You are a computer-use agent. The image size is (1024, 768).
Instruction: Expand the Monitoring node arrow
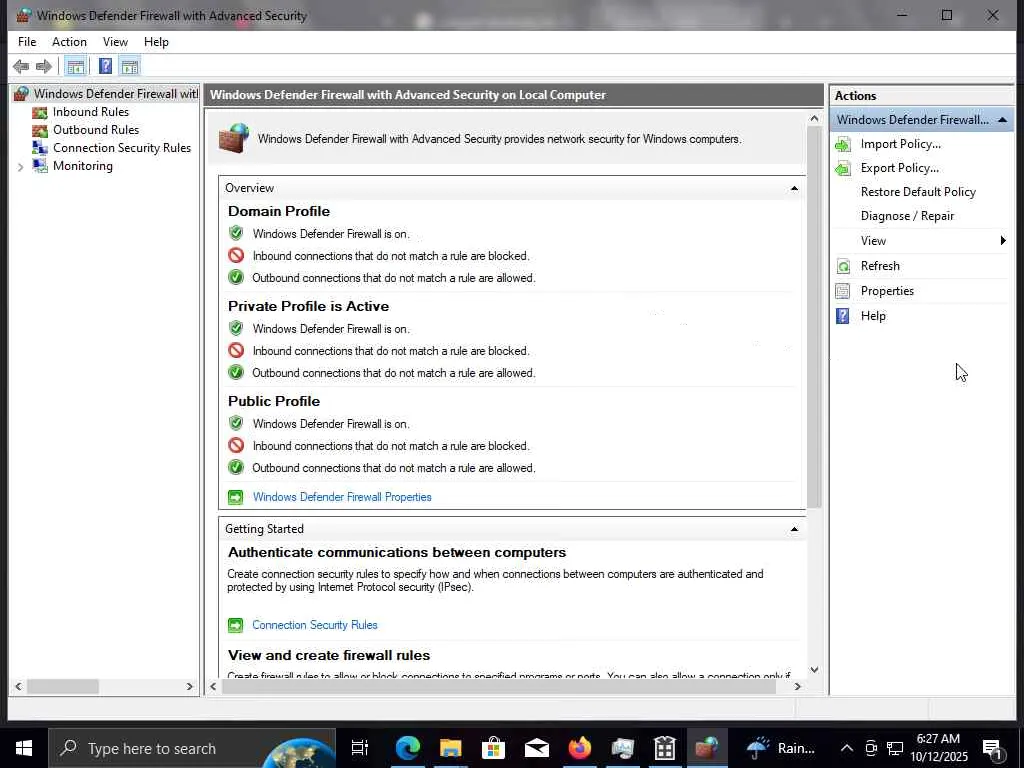[20, 167]
